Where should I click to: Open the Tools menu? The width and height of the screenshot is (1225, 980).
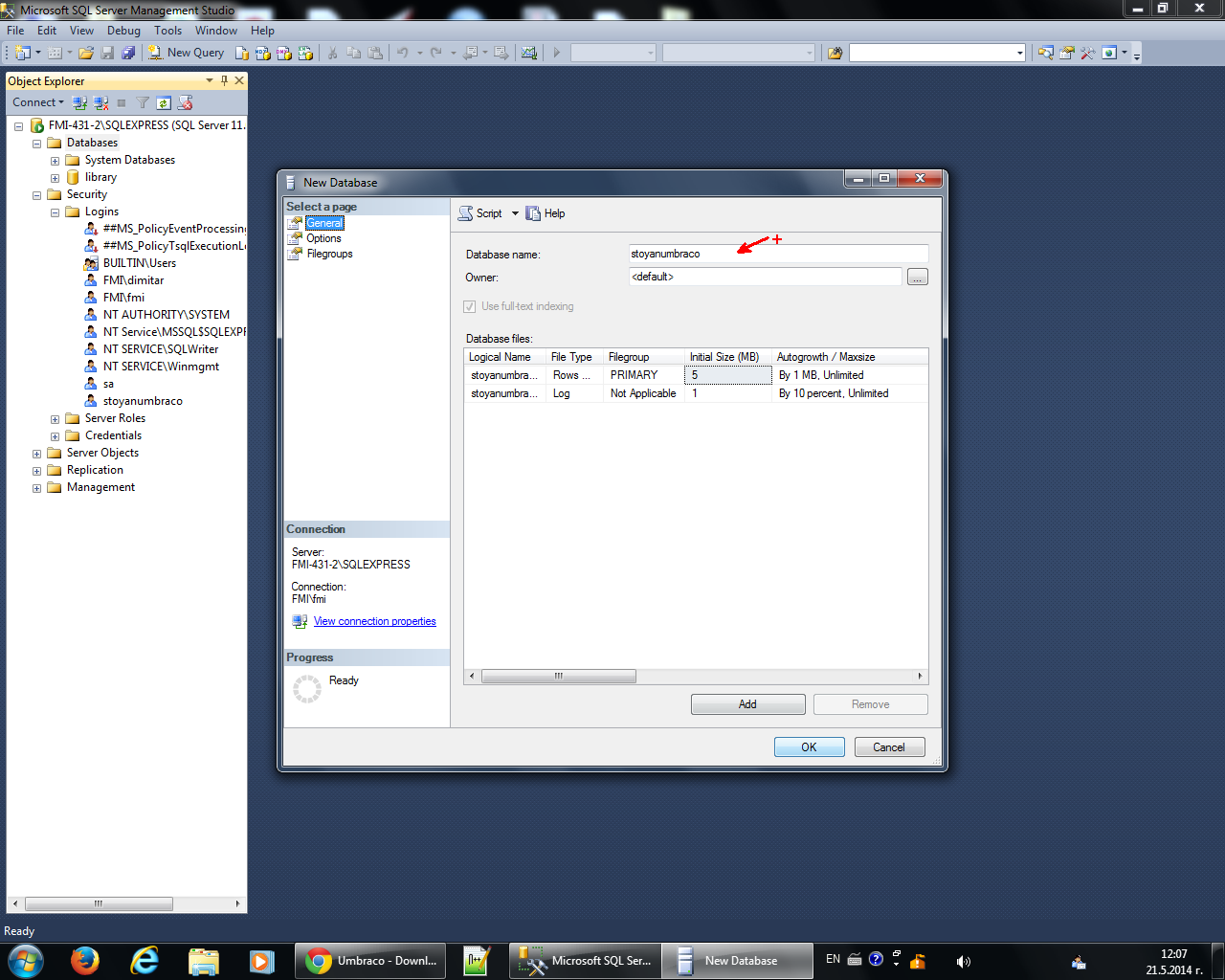coord(167,30)
